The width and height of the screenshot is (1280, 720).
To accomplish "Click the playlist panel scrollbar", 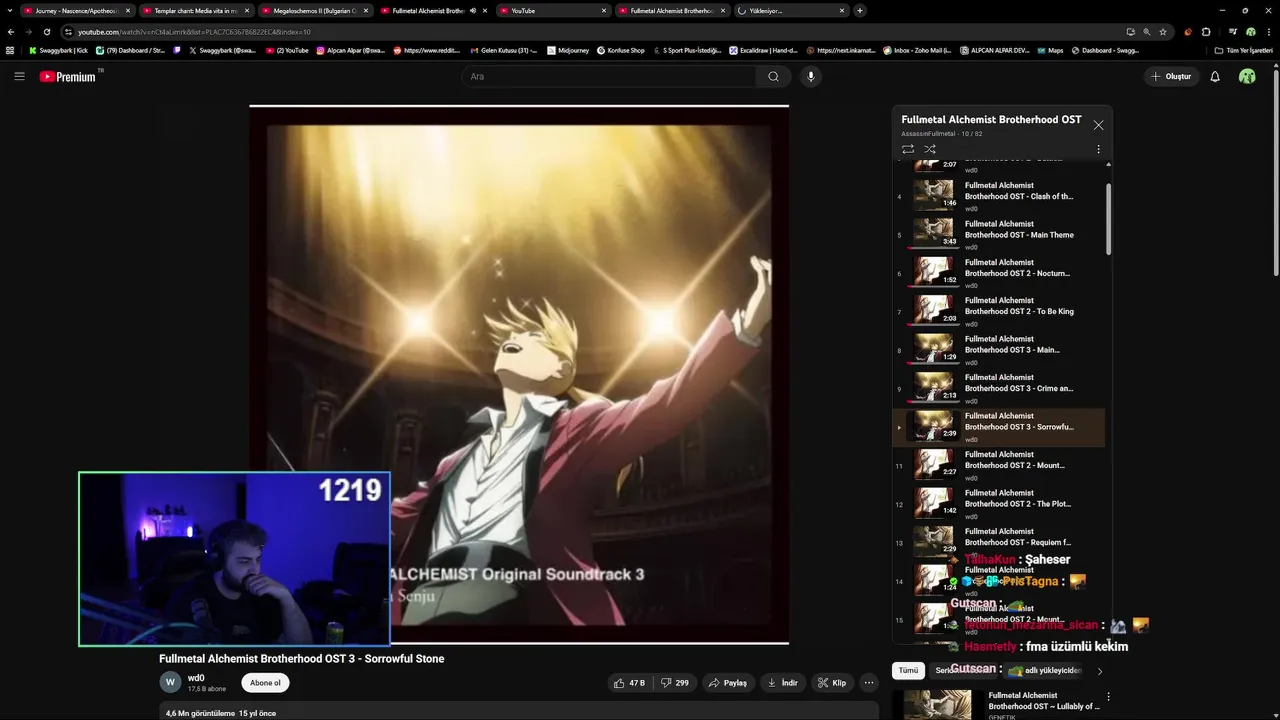I will pyautogui.click(x=1108, y=218).
